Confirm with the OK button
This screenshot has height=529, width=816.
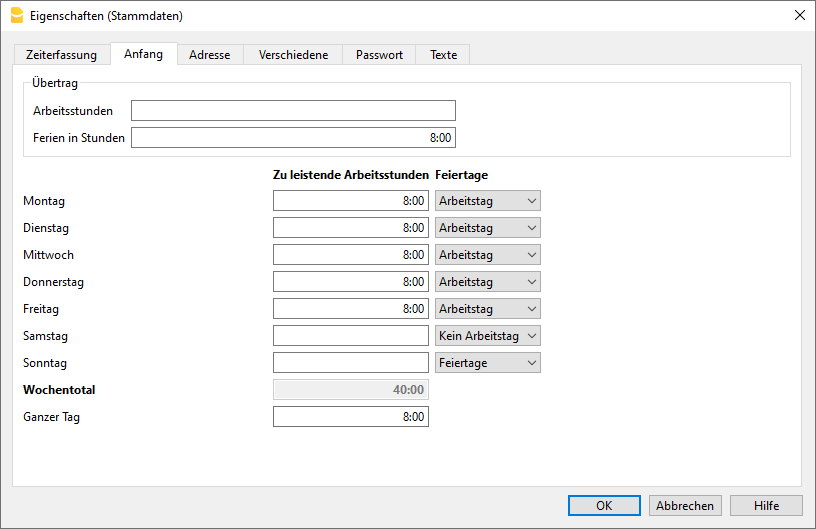(x=604, y=506)
